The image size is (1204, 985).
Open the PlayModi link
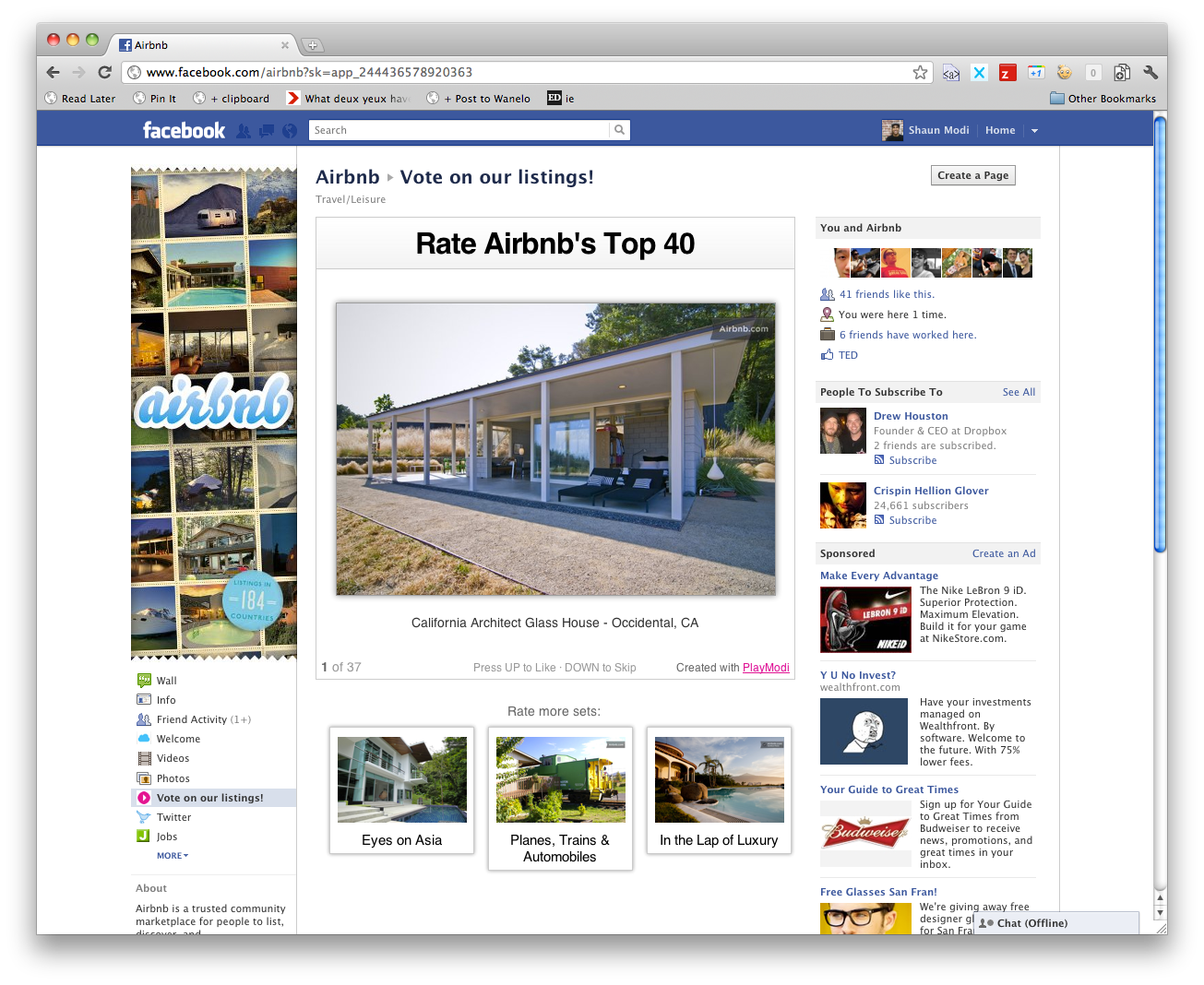(766, 668)
